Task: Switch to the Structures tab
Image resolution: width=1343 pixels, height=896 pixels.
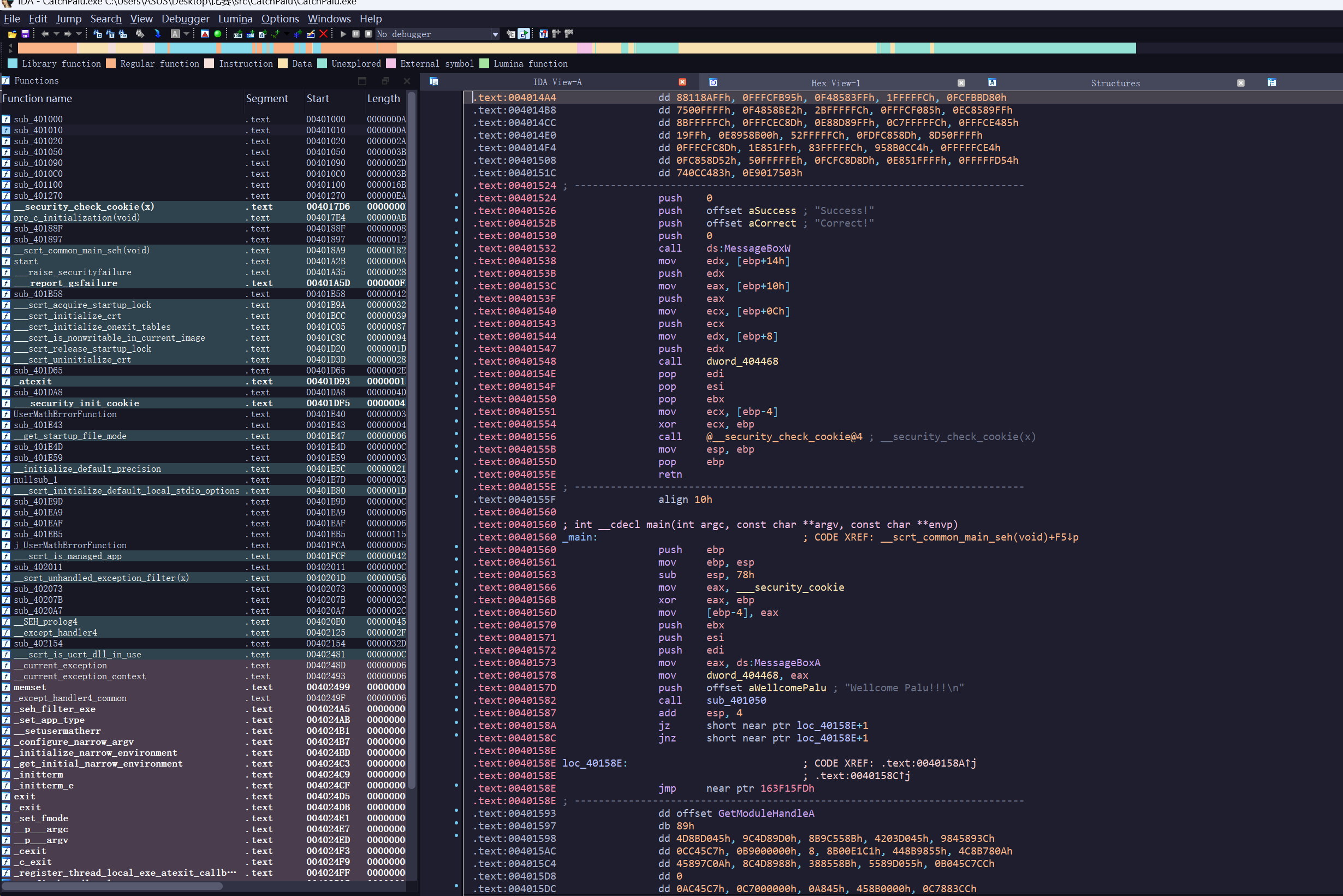Action: tap(1115, 83)
